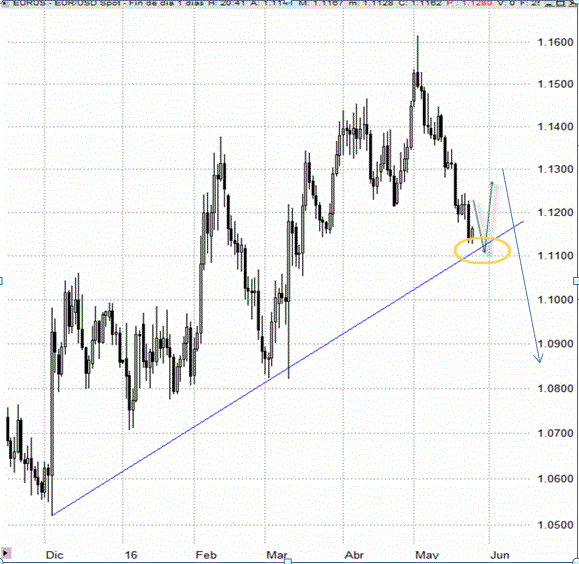Click the resize handle on right edge
Image resolution: width=579 pixels, height=564 pixels.
pyautogui.click(x=576, y=281)
